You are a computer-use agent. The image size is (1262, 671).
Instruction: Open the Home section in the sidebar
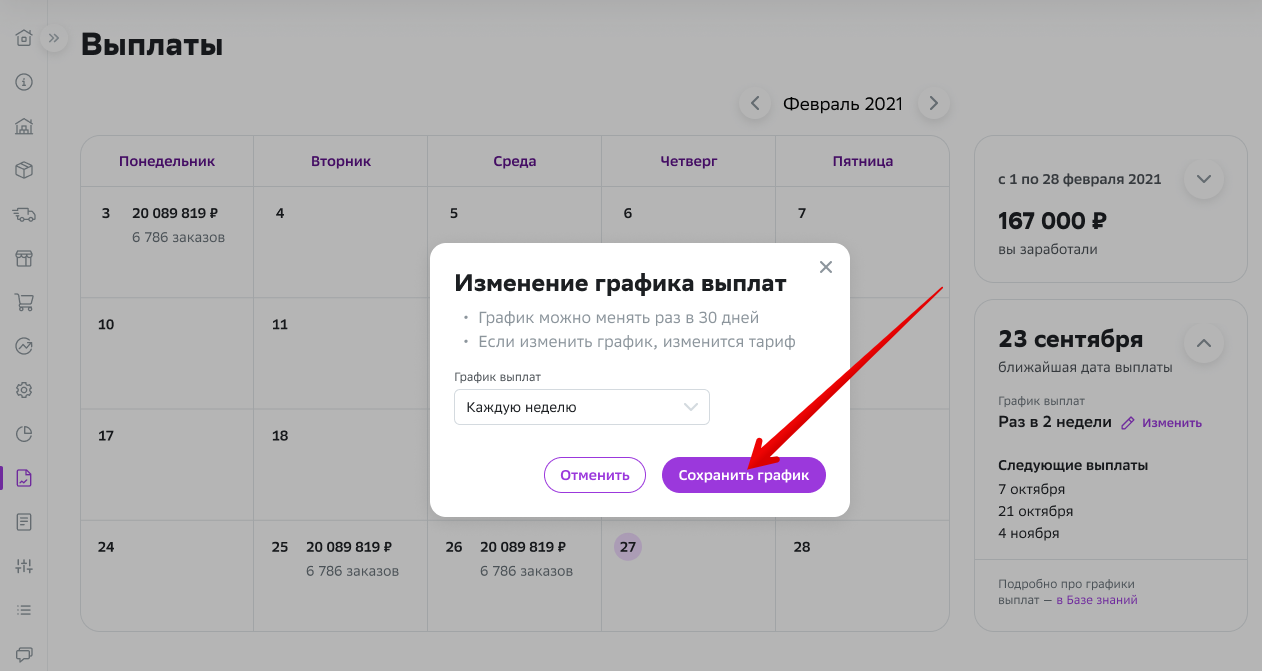point(23,37)
